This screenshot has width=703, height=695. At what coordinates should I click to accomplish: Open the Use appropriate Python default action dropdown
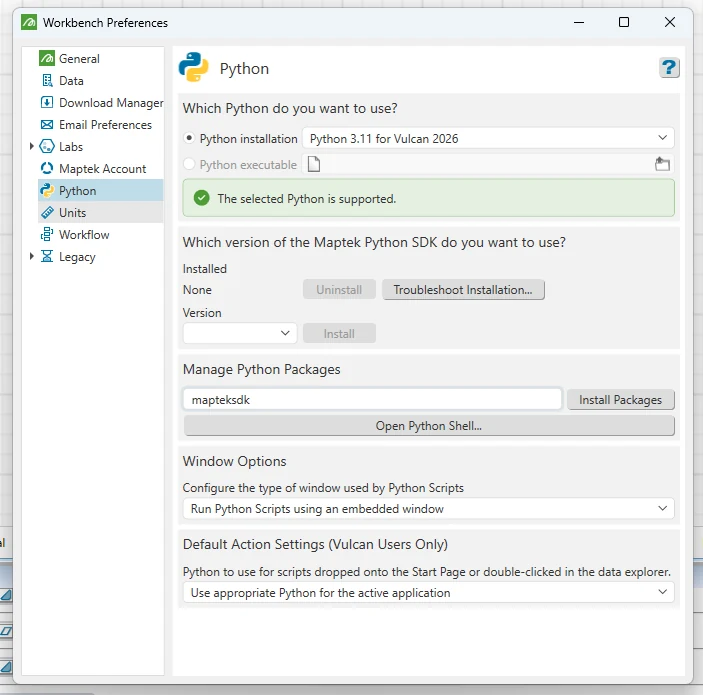tap(428, 592)
